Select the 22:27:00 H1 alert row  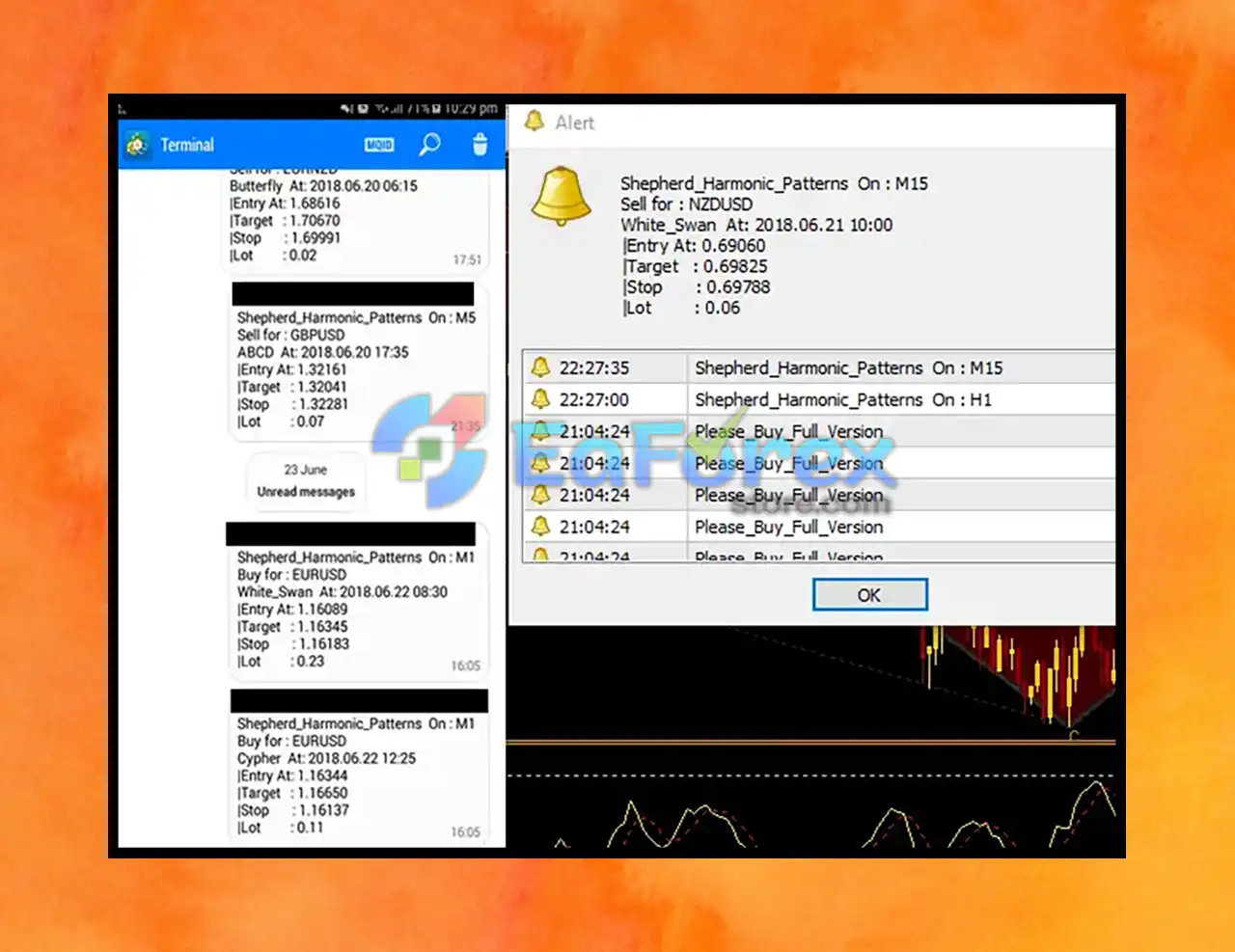819,399
